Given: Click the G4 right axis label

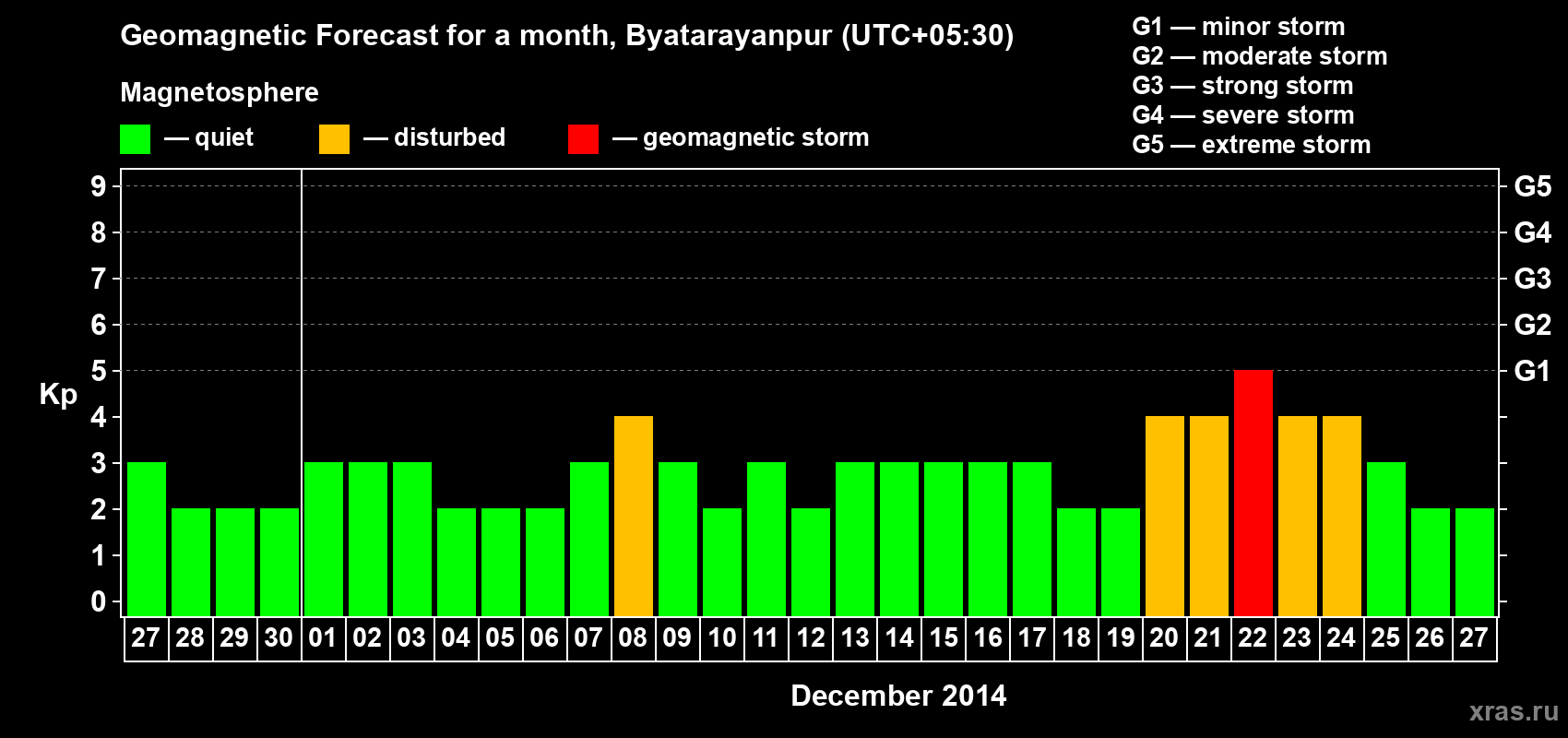Looking at the screenshot, I should pyautogui.click(x=1533, y=232).
